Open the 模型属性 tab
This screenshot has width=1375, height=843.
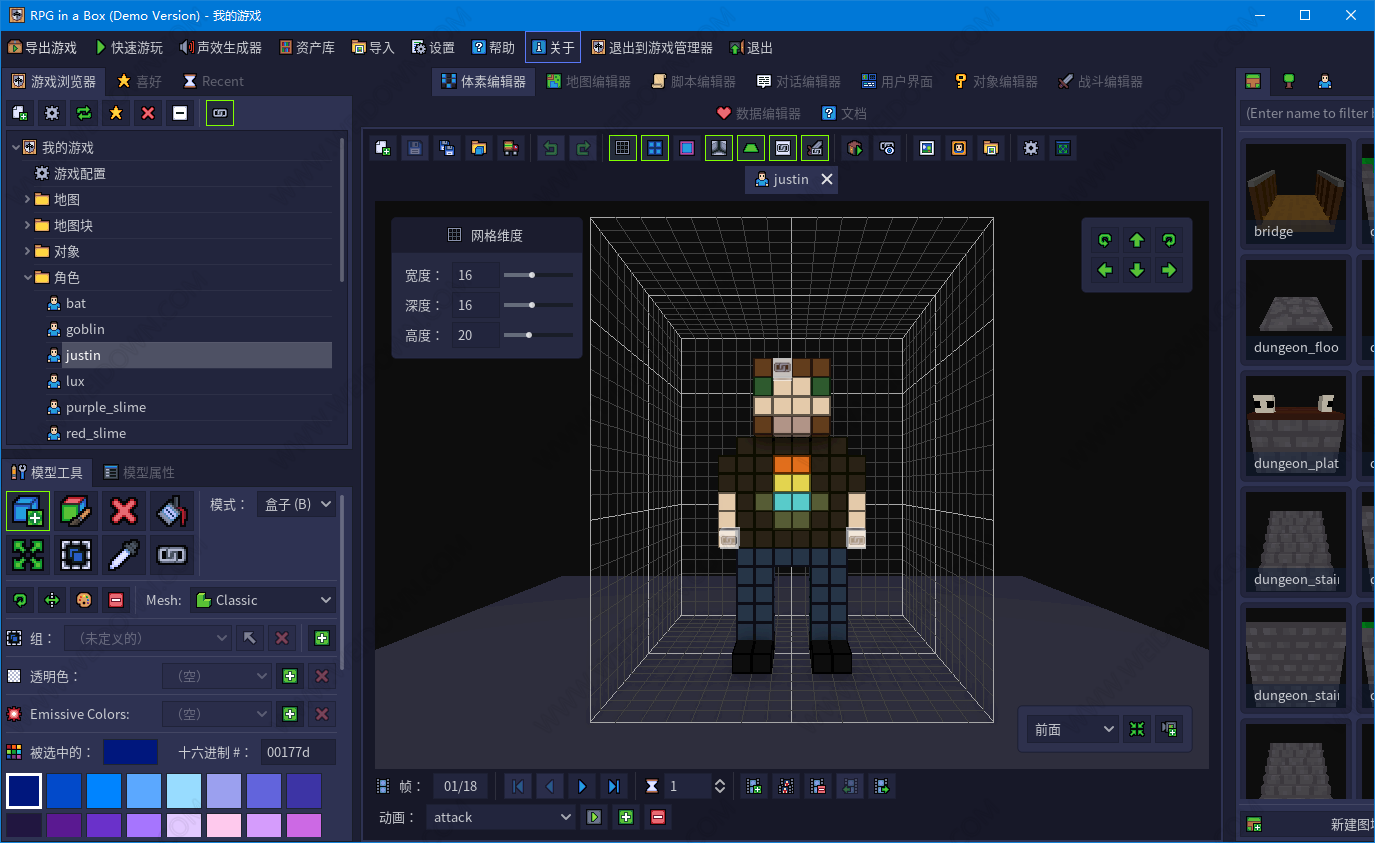pos(139,472)
